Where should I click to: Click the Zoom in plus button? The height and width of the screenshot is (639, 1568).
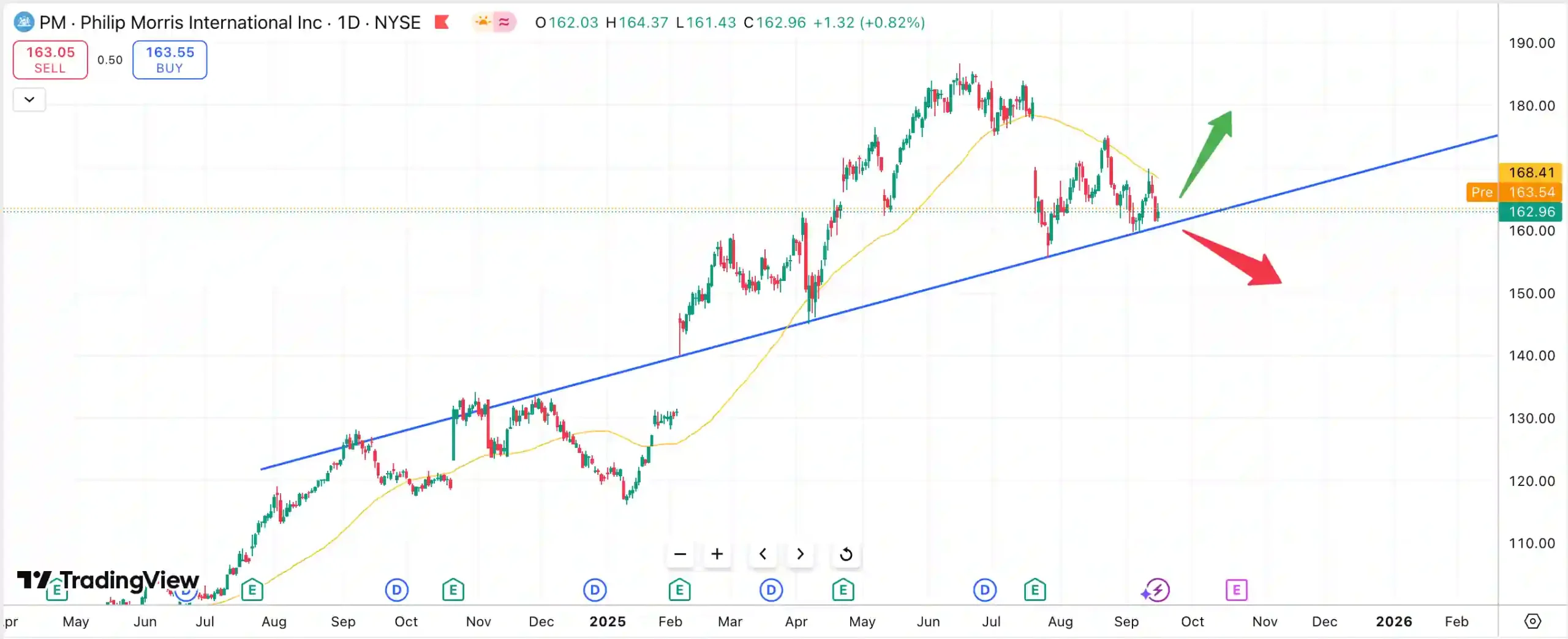coord(717,554)
